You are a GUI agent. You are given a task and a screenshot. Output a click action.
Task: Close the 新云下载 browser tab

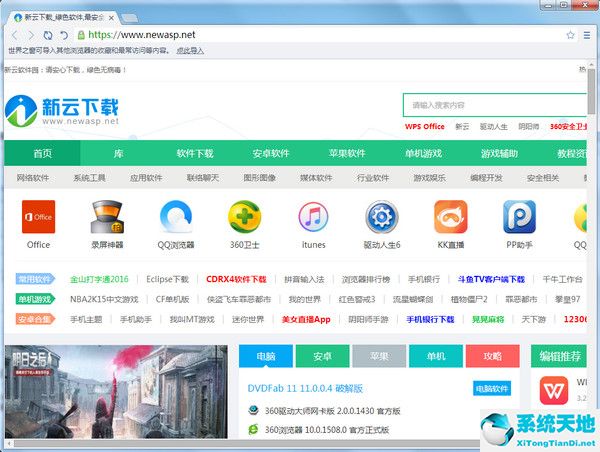coord(111,18)
